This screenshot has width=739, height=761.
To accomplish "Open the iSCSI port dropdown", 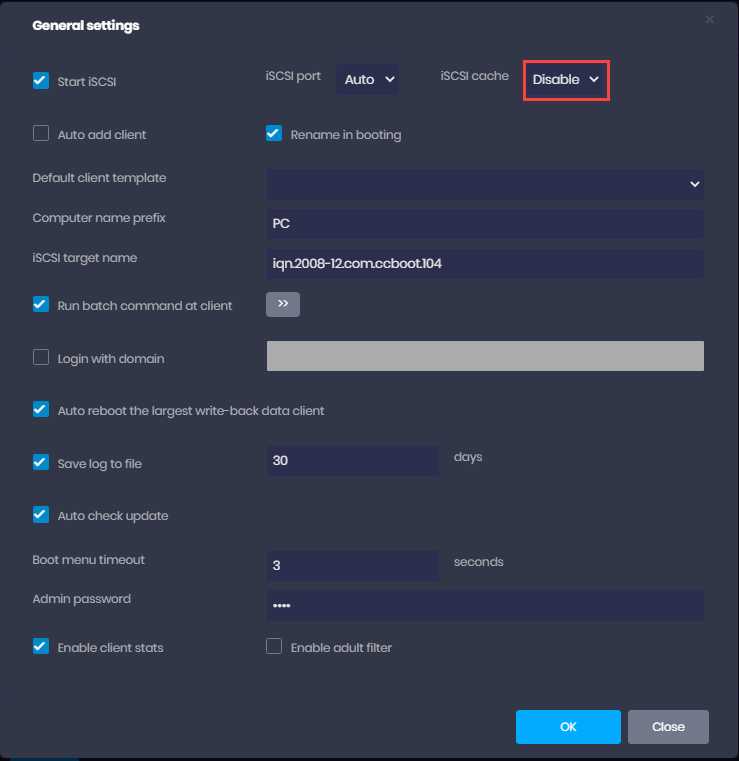I will (368, 79).
